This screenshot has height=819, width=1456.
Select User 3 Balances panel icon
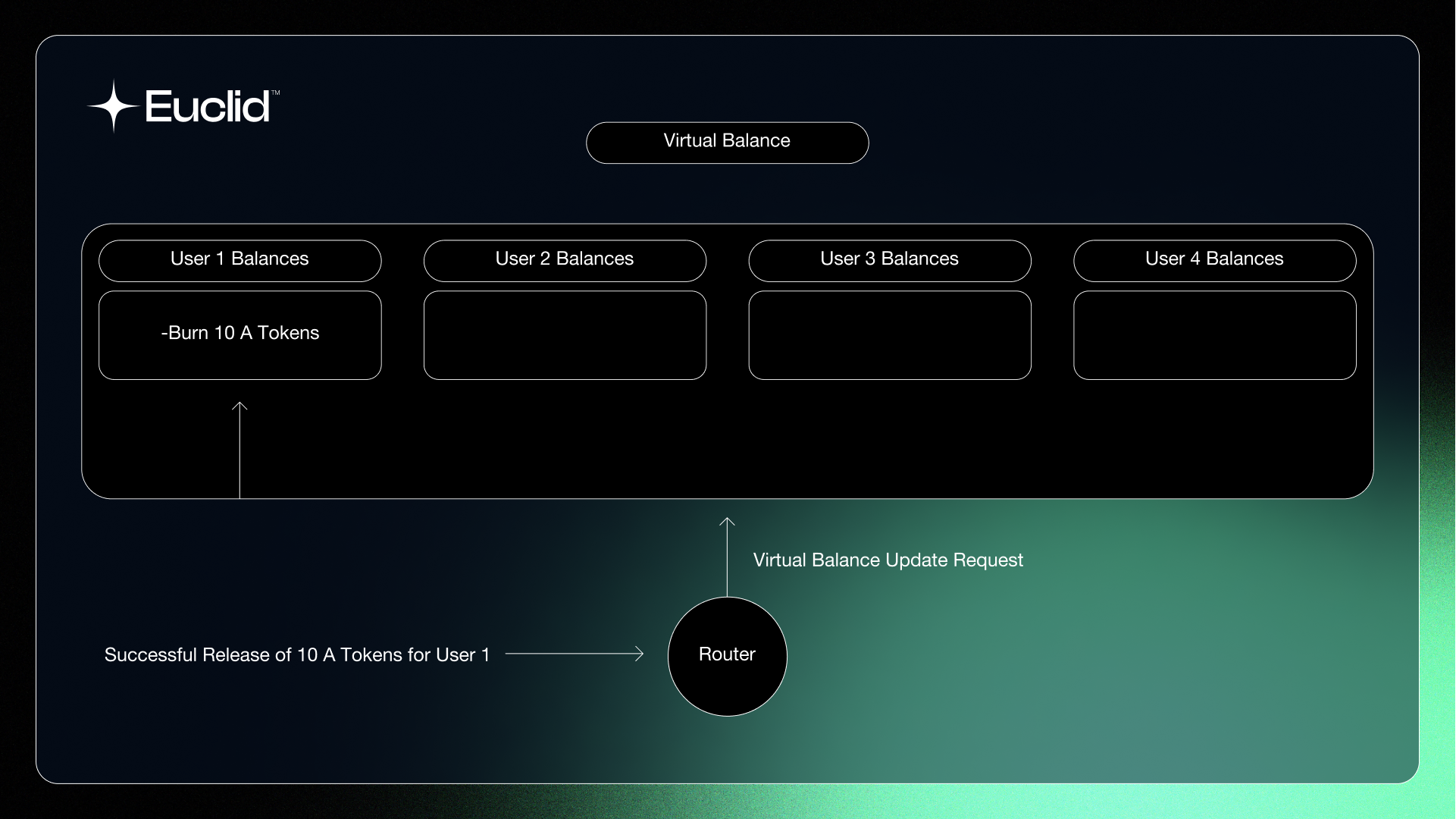[890, 261]
